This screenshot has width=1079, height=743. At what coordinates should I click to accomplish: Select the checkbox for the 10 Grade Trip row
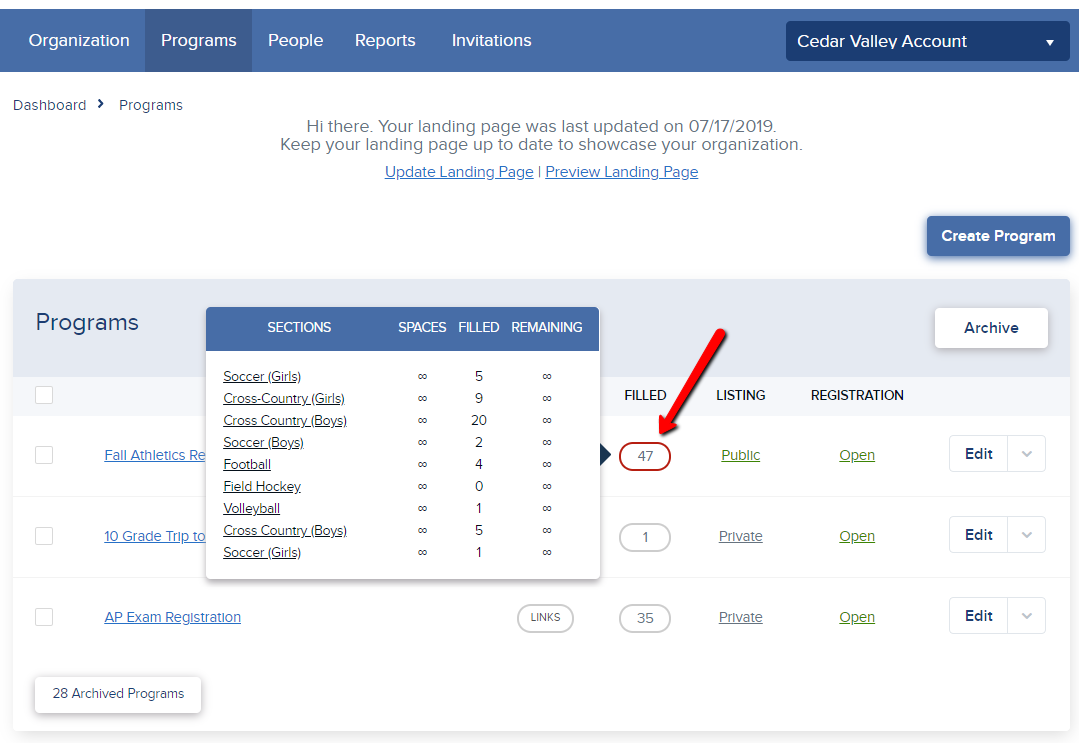click(x=44, y=536)
